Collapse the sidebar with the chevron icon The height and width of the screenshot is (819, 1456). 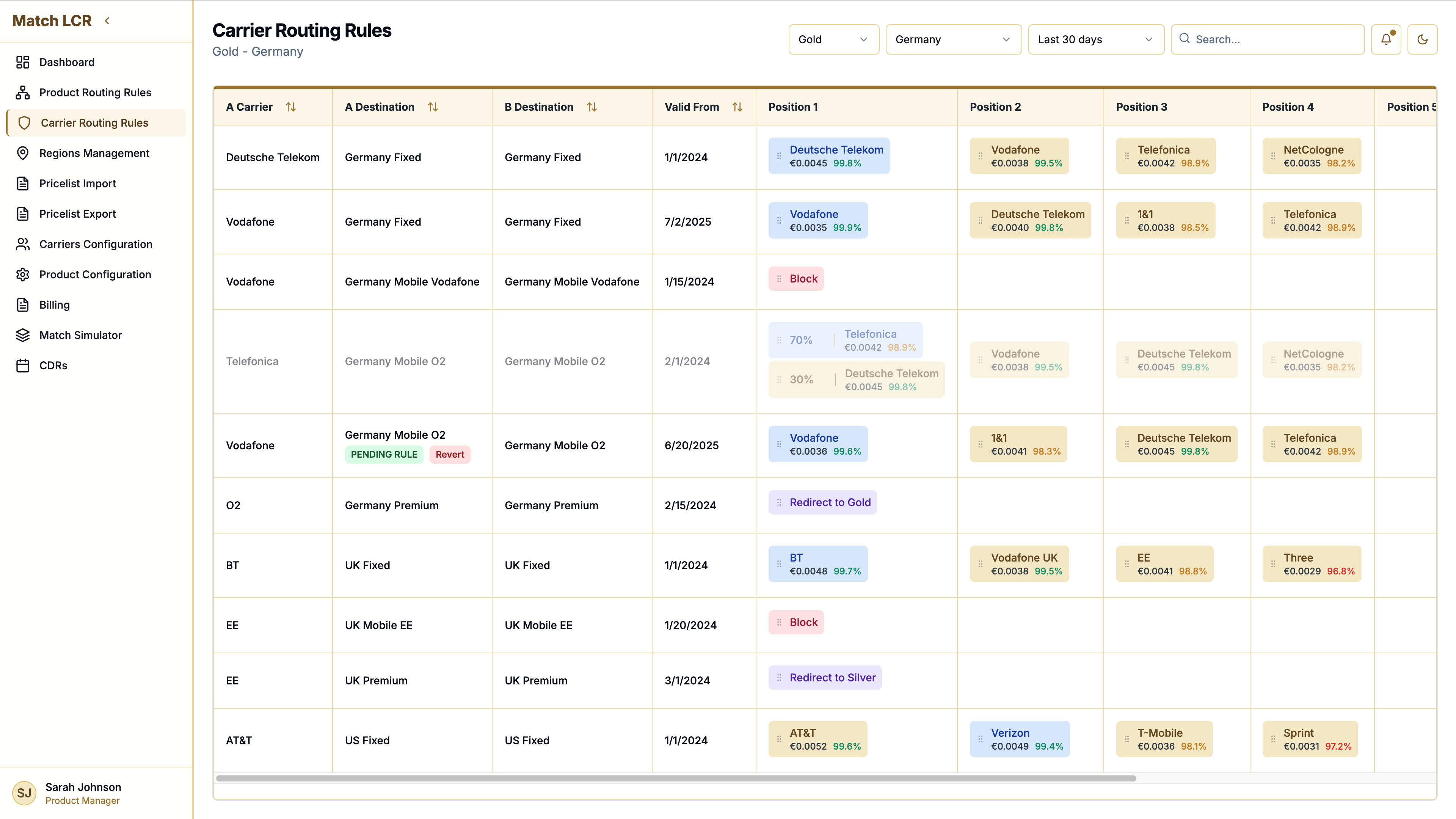(107, 21)
